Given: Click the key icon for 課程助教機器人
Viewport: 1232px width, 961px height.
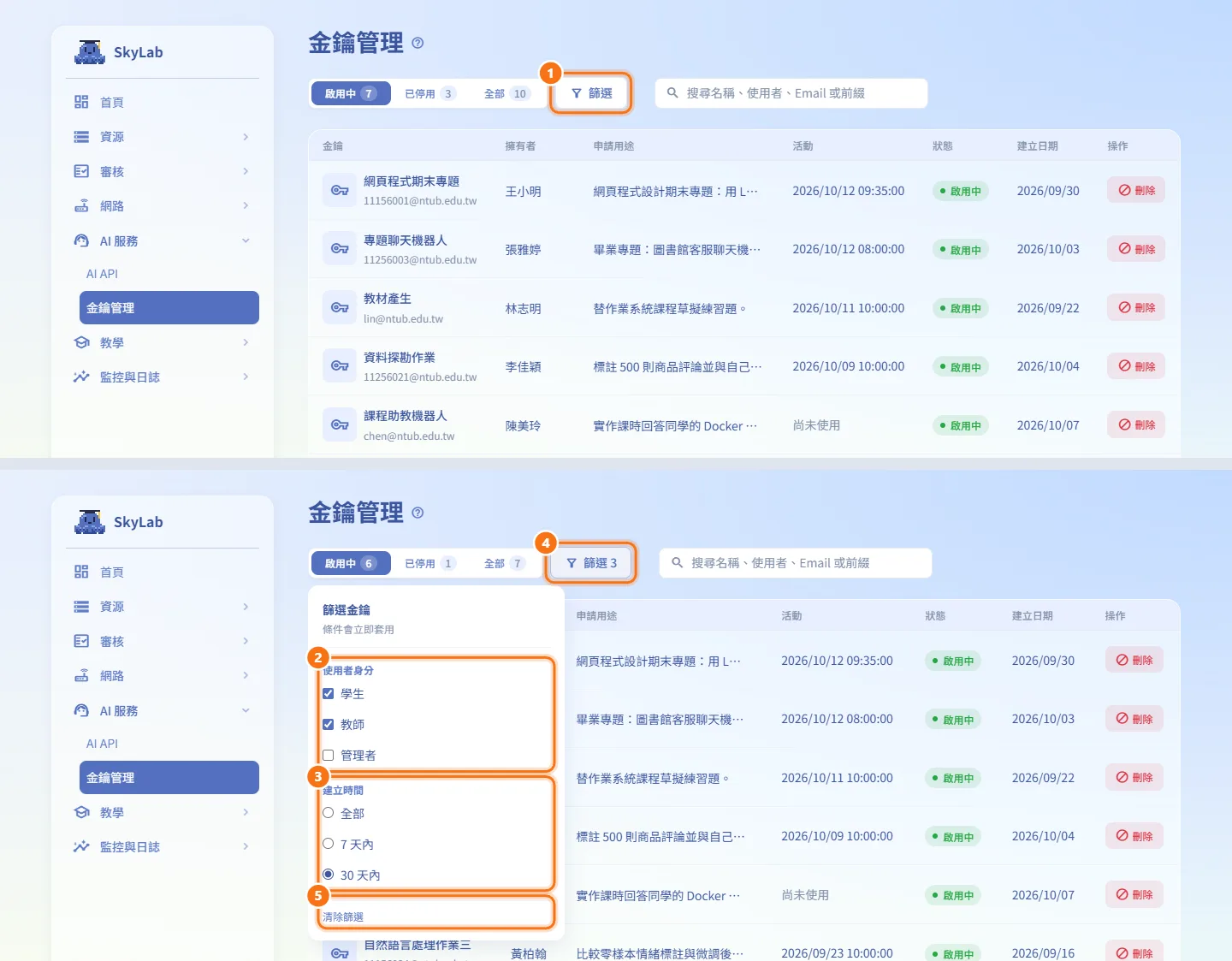Looking at the screenshot, I should pos(340,425).
